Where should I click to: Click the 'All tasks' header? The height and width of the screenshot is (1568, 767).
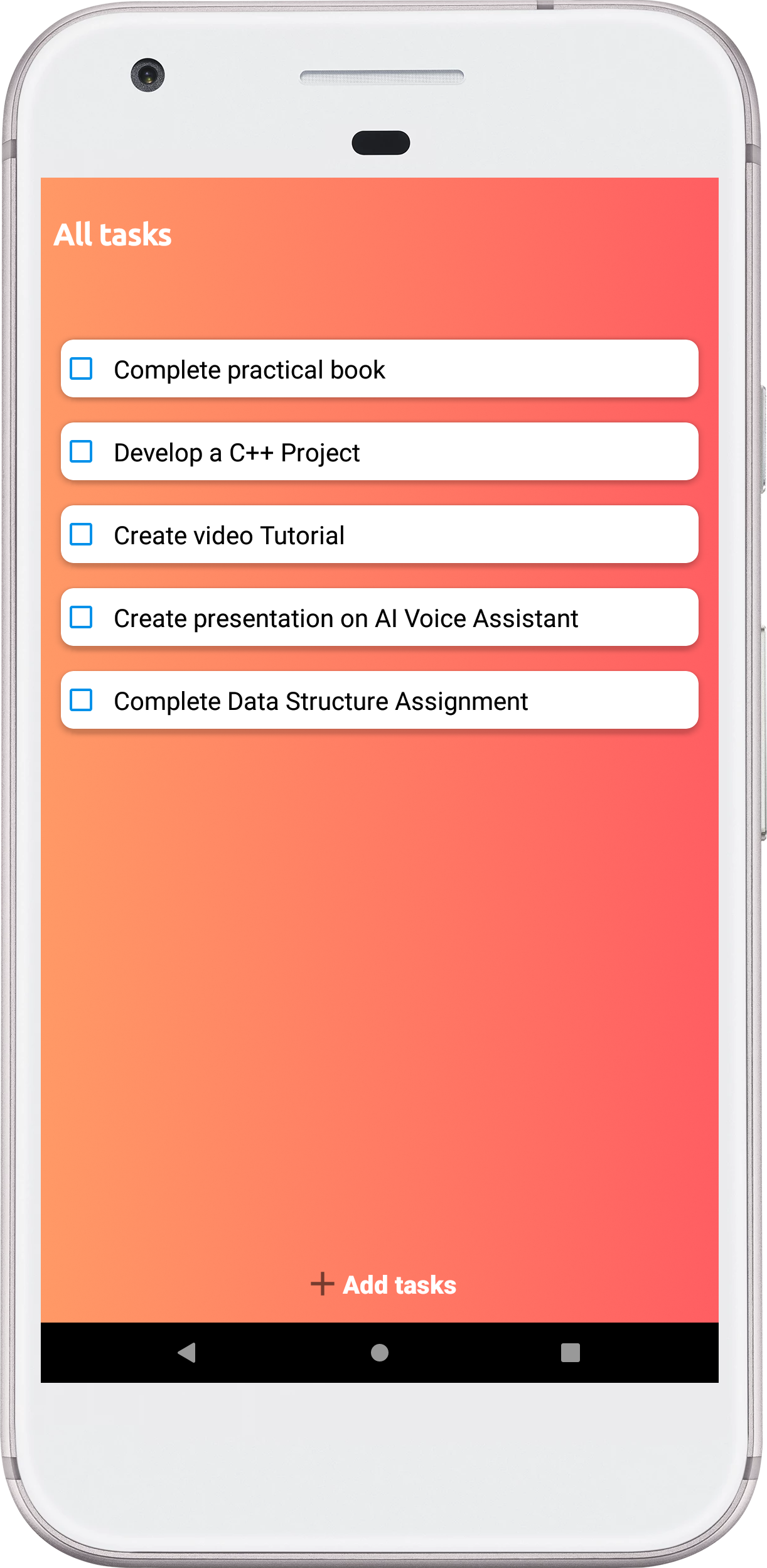(114, 235)
